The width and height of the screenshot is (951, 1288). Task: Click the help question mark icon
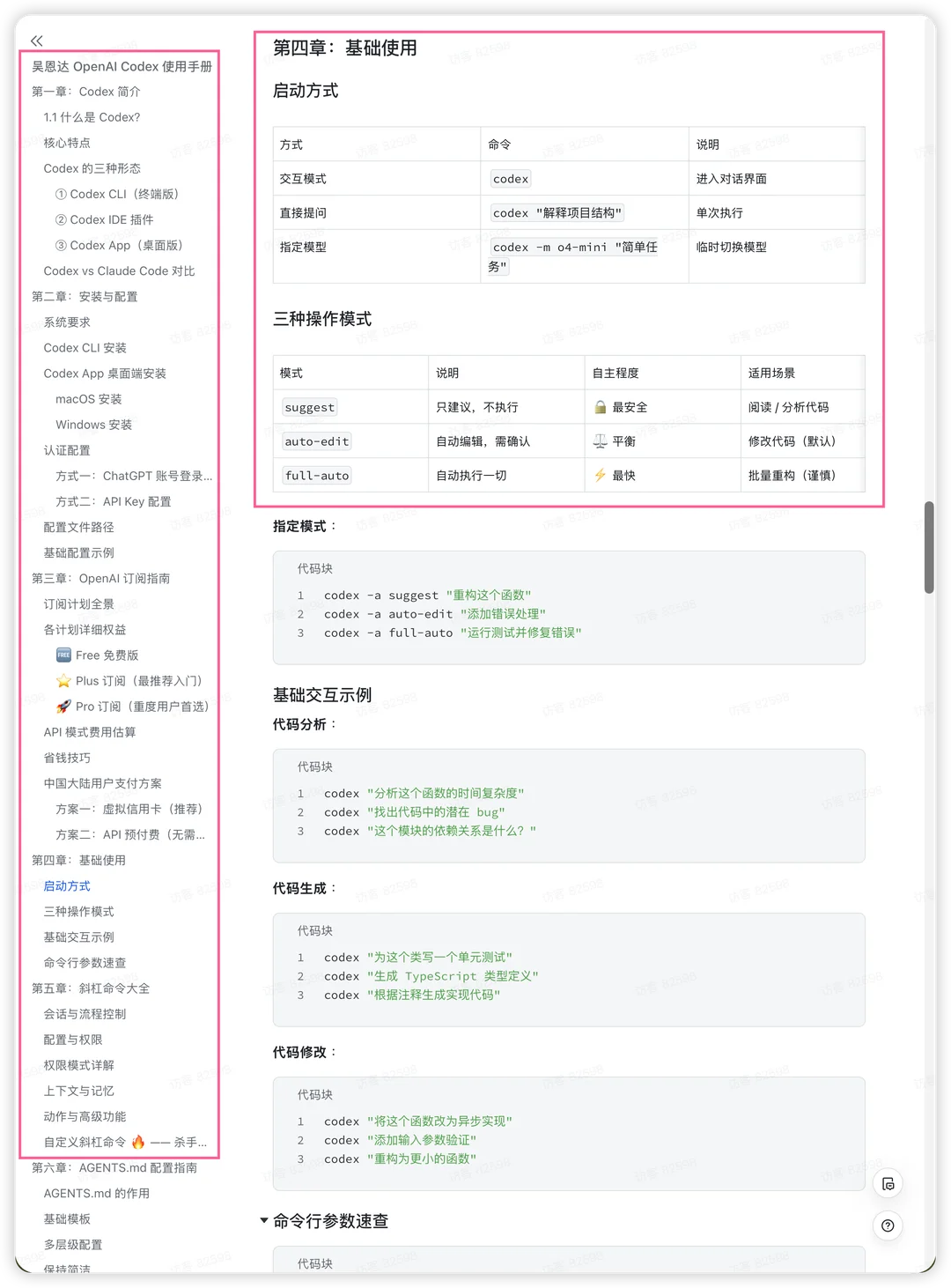[888, 1225]
